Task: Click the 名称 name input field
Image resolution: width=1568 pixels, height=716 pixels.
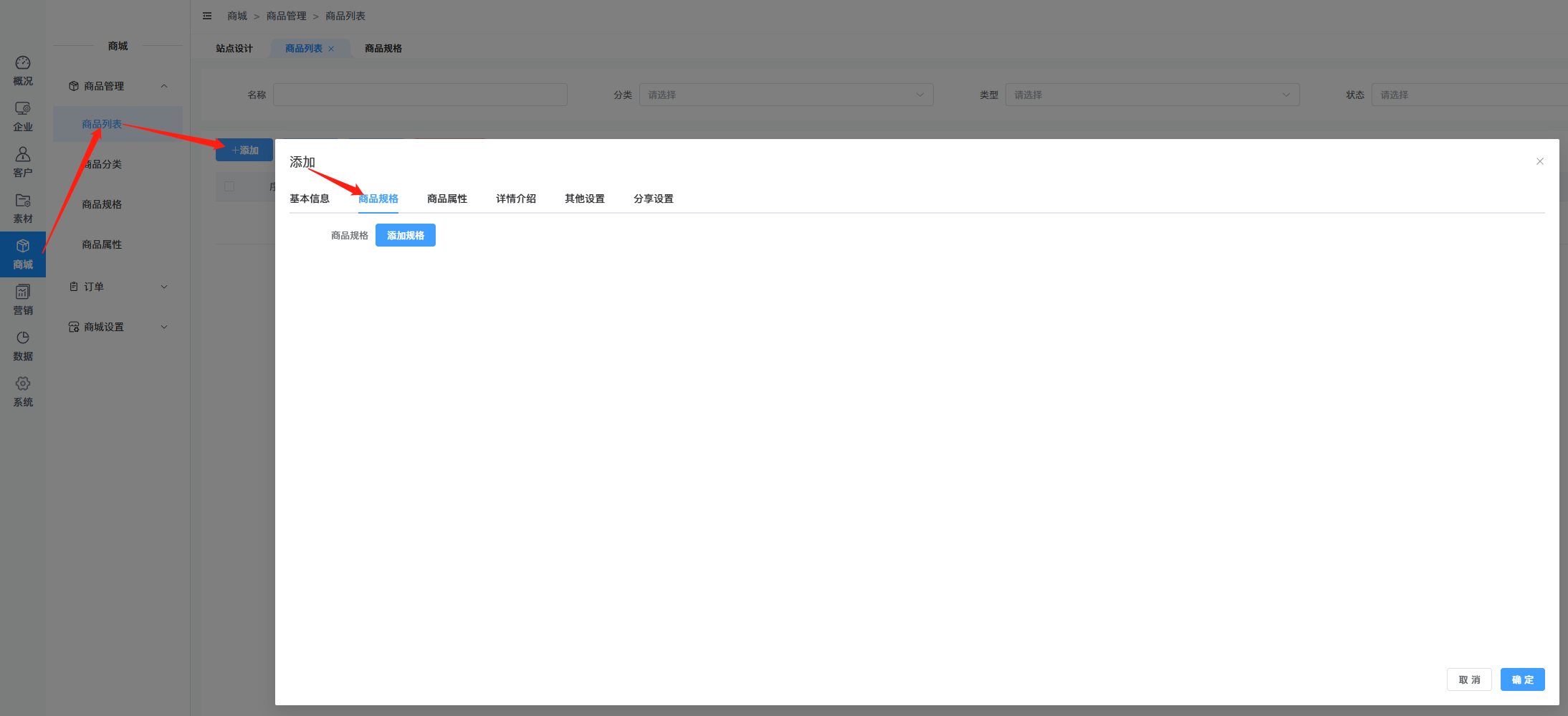Action: (x=420, y=95)
